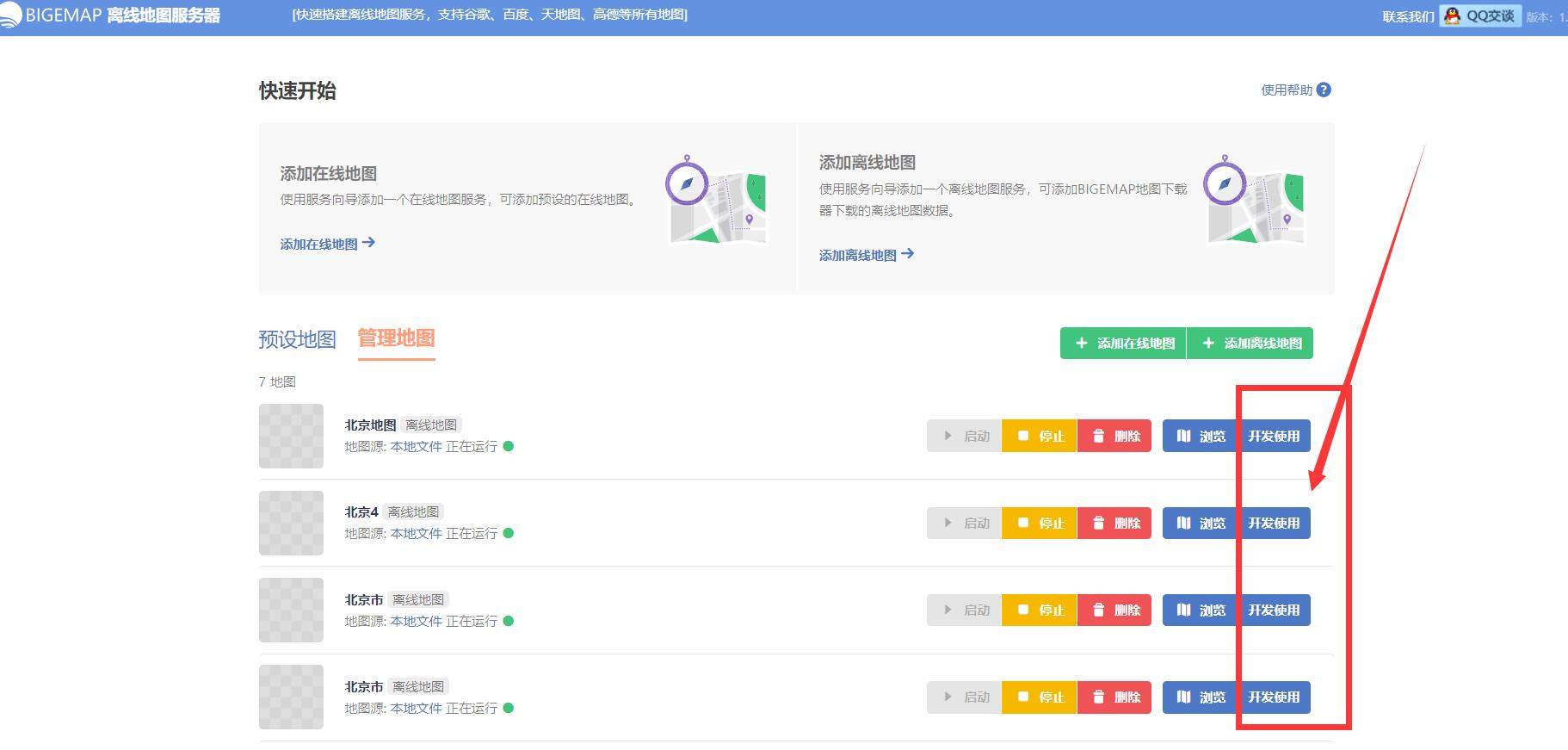Open 开发使用 for 北京4 map
1568x750 pixels.
point(1274,523)
